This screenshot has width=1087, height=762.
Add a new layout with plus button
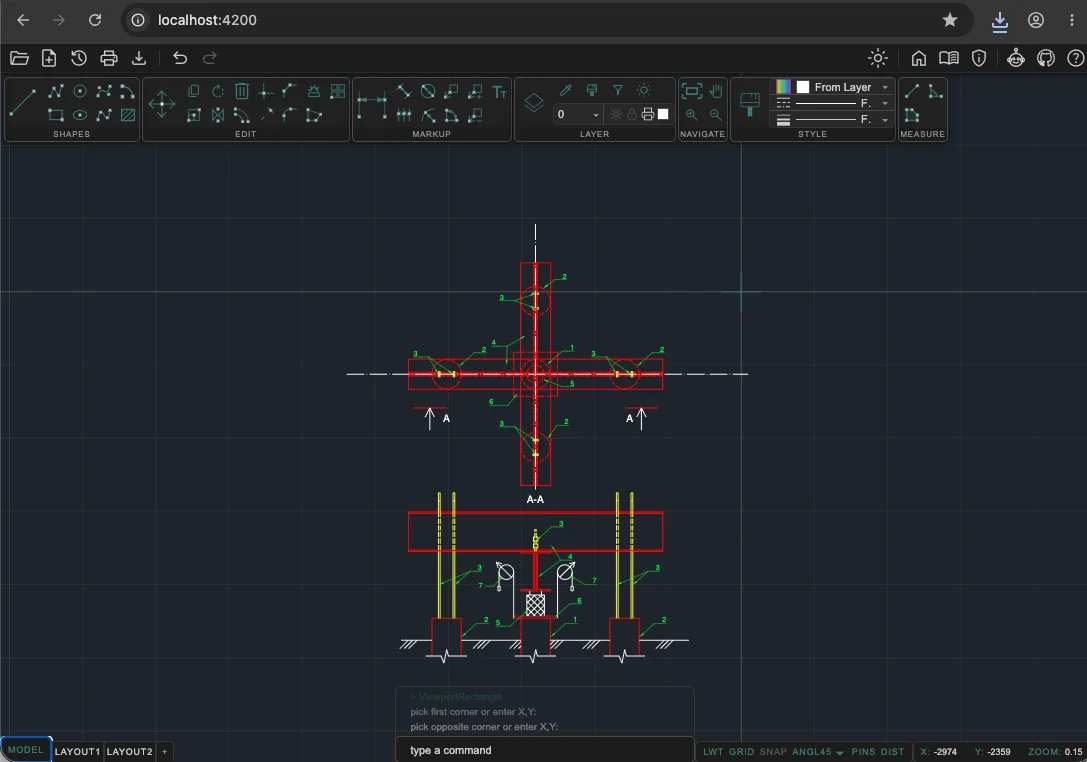164,752
